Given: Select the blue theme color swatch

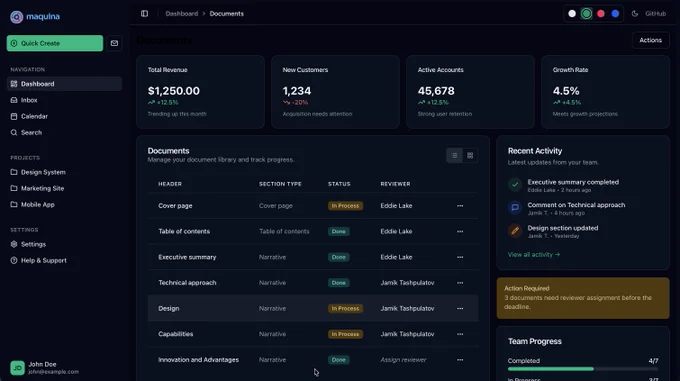Looking at the screenshot, I should tap(615, 13).
